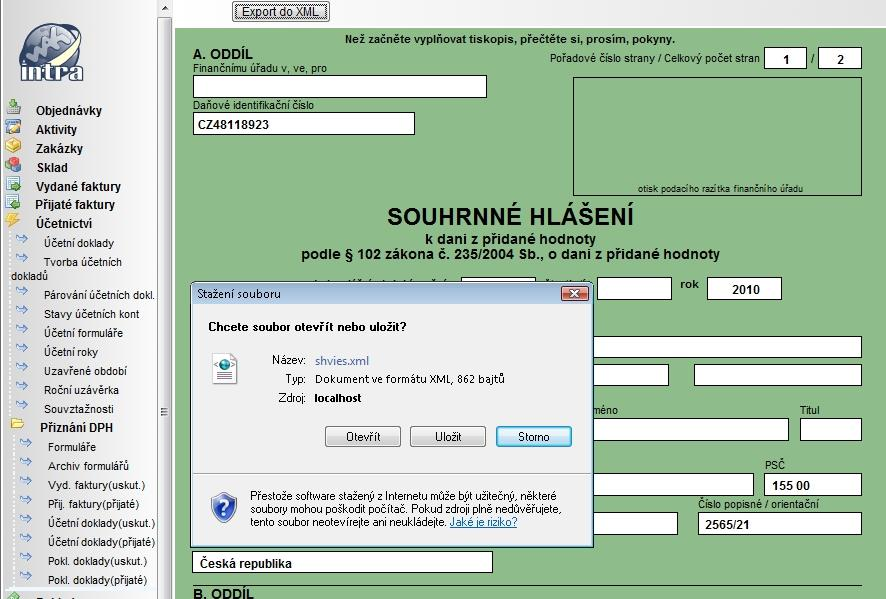Collapse the Přiznání DPH folder

(x=17, y=426)
